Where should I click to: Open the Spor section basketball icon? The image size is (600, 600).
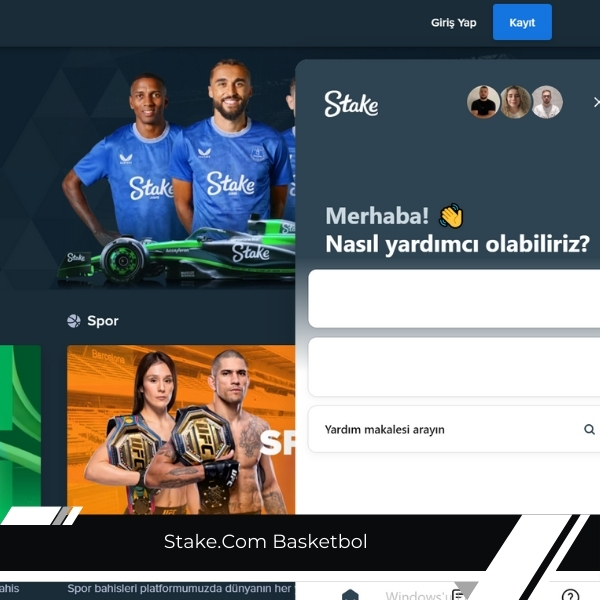point(74,321)
